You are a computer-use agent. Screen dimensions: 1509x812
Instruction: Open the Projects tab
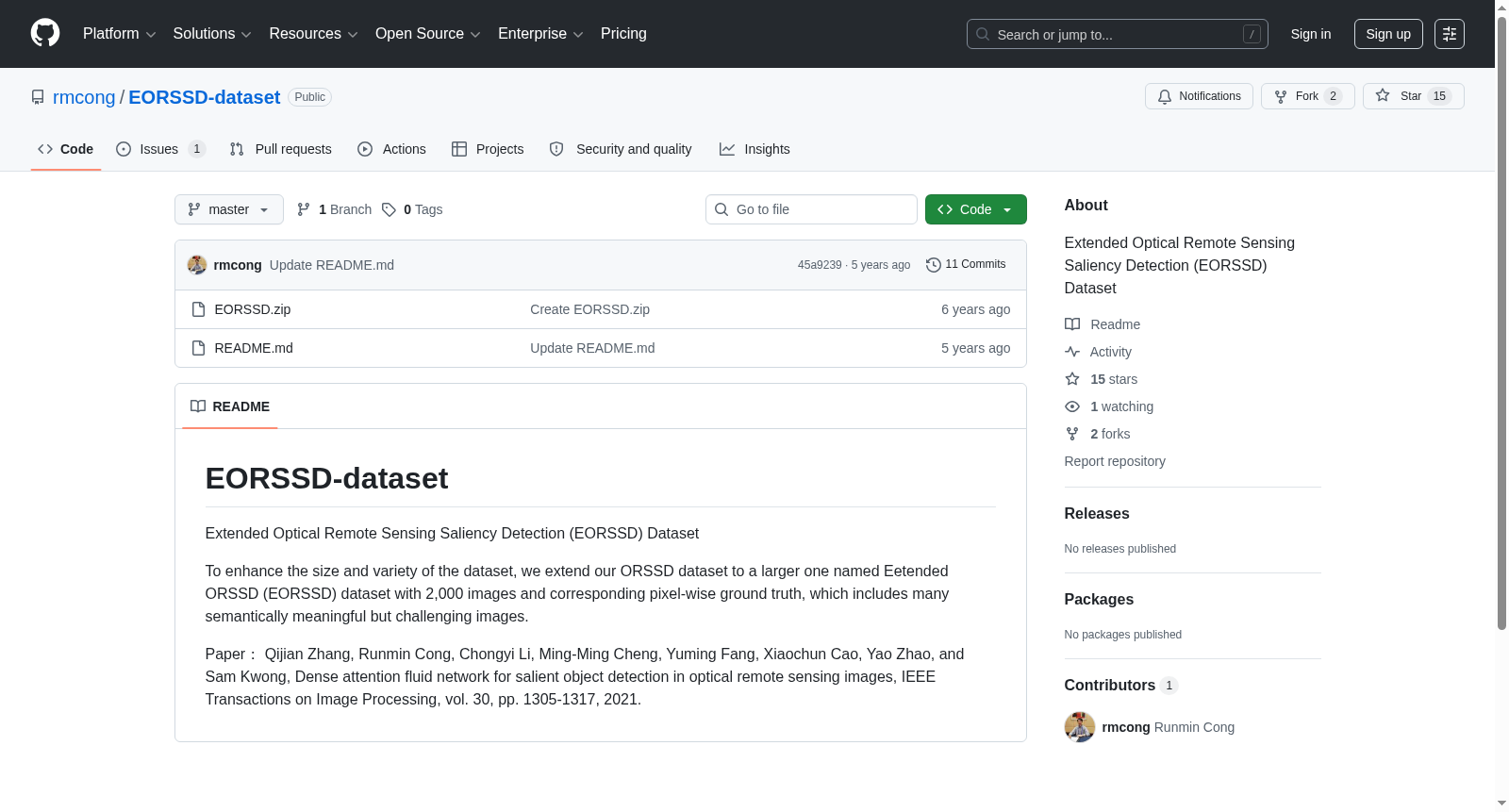(488, 149)
